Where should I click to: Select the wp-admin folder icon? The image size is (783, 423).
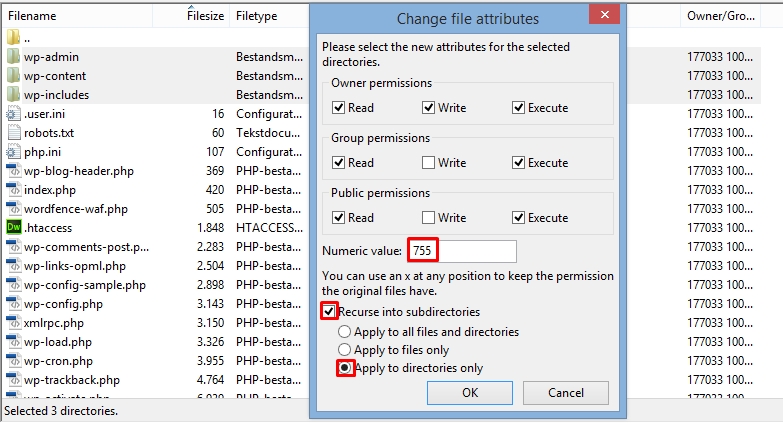13,56
